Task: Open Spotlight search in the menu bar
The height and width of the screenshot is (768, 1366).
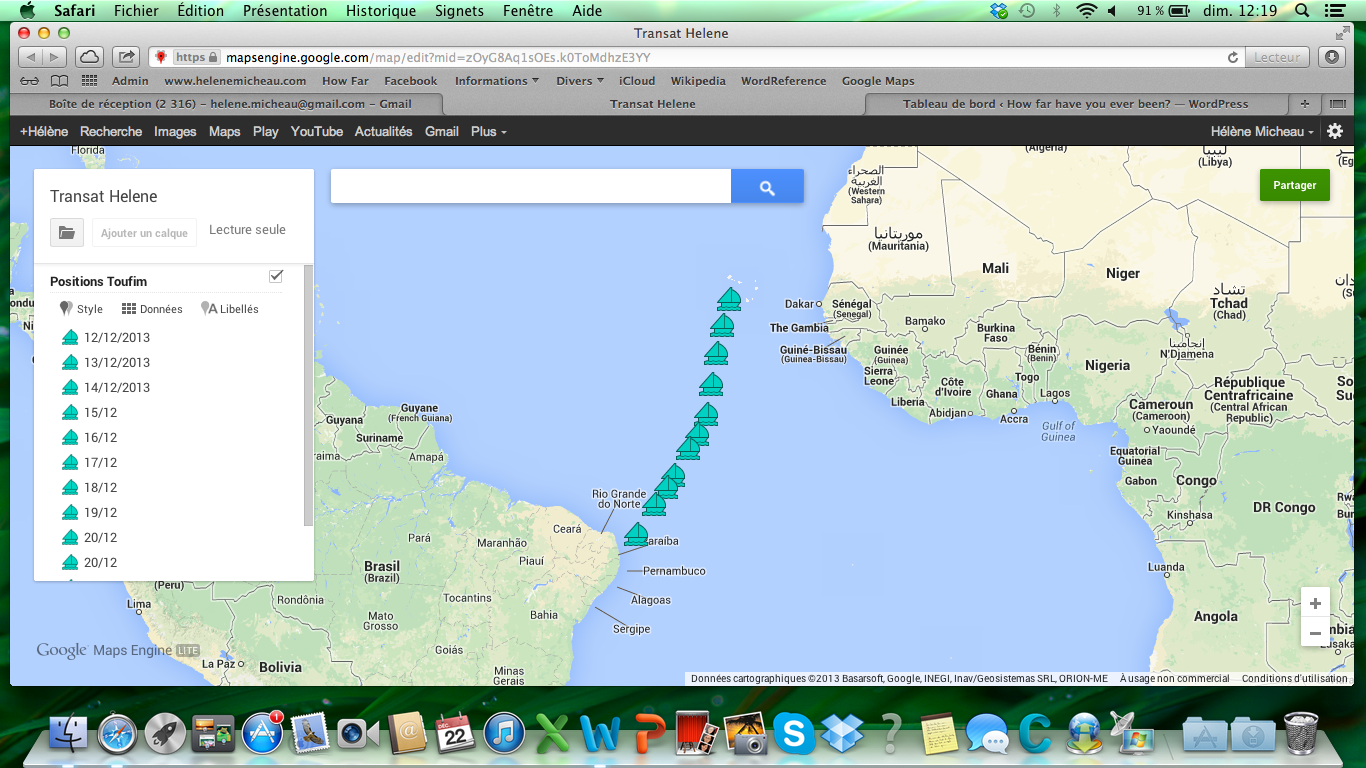Action: click(1302, 11)
